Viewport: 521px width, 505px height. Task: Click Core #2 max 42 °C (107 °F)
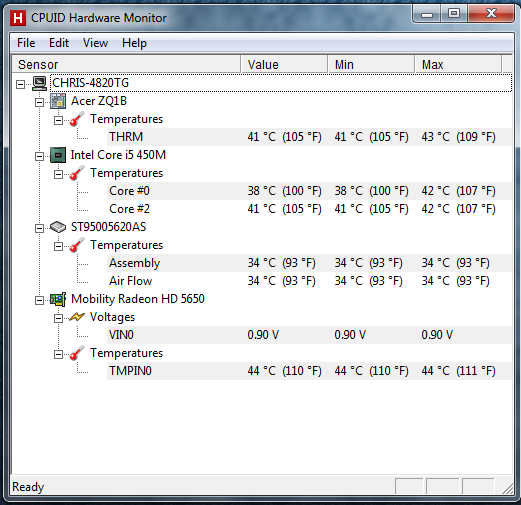pyautogui.click(x=458, y=209)
